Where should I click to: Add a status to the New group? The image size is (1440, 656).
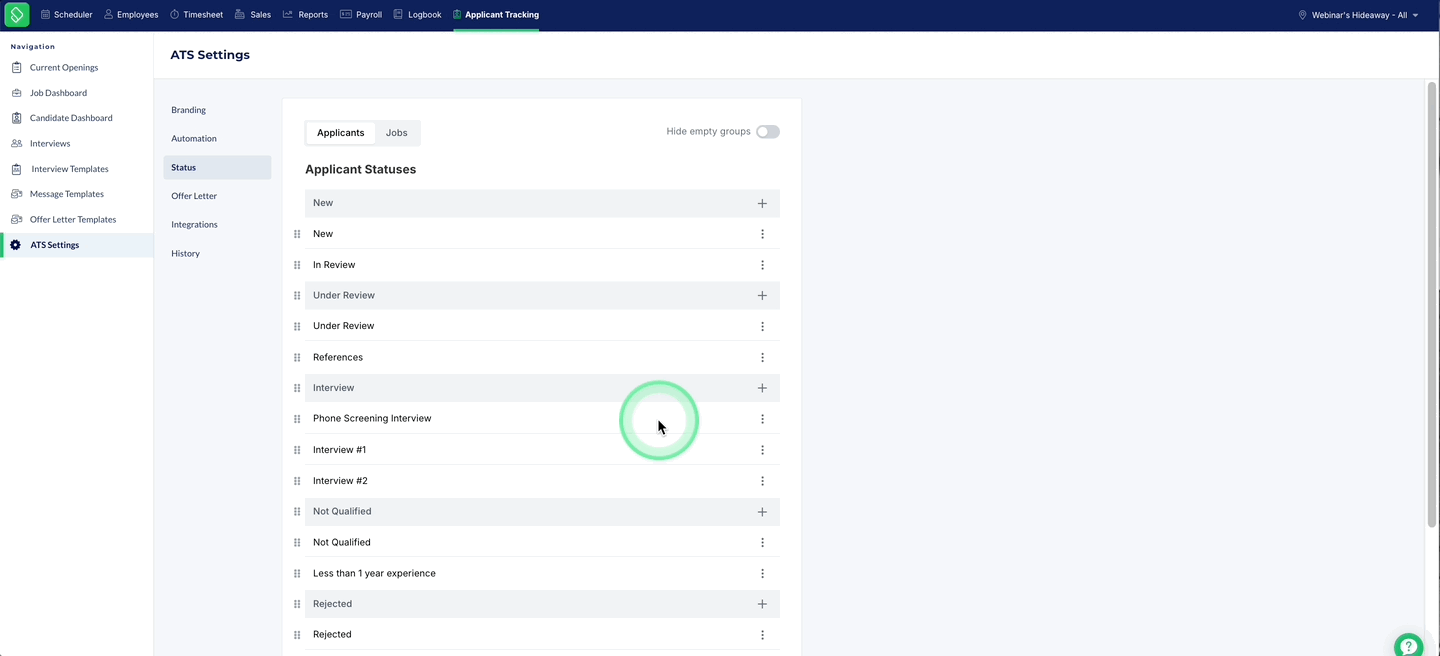762,203
